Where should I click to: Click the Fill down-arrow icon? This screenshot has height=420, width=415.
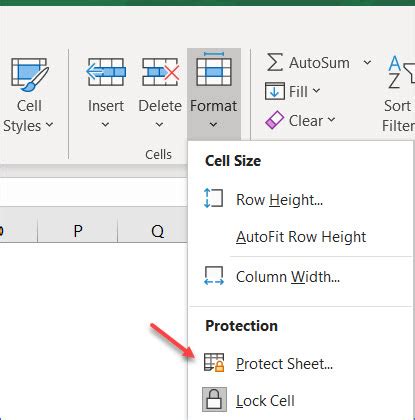pyautogui.click(x=275, y=91)
